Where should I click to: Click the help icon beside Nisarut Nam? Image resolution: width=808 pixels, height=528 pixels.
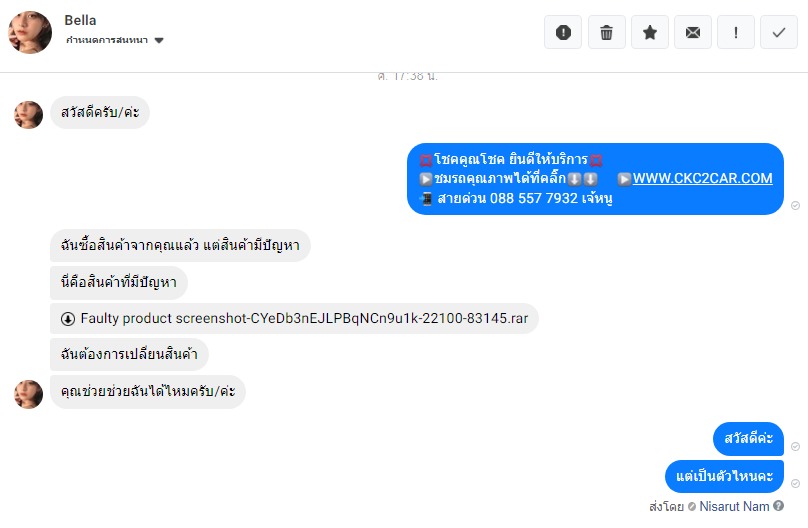pyautogui.click(x=778, y=506)
